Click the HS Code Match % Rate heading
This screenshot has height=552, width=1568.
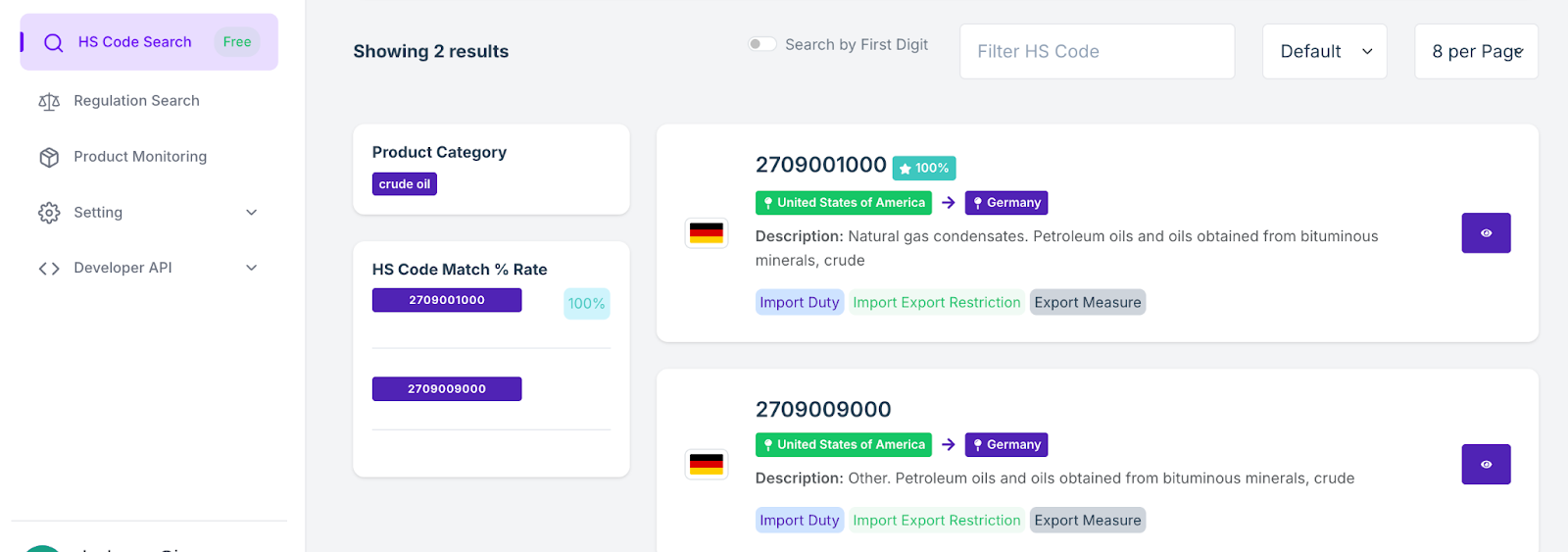click(460, 270)
